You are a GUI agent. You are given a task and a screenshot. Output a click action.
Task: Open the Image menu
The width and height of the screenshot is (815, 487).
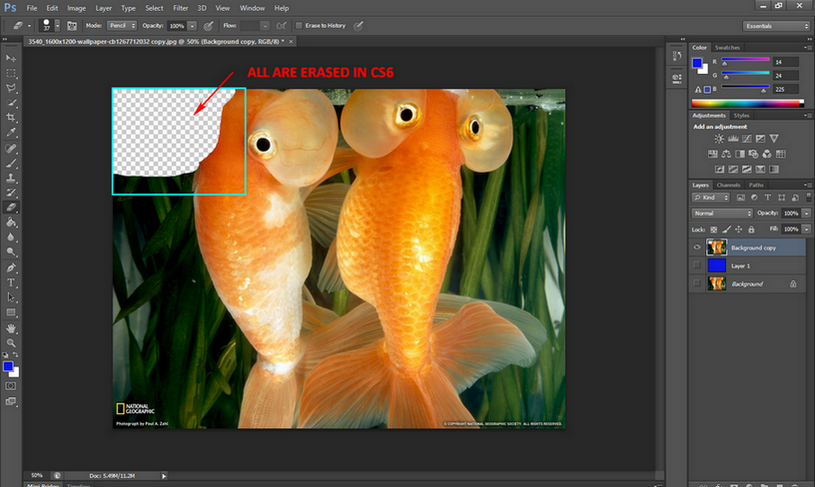pos(76,8)
